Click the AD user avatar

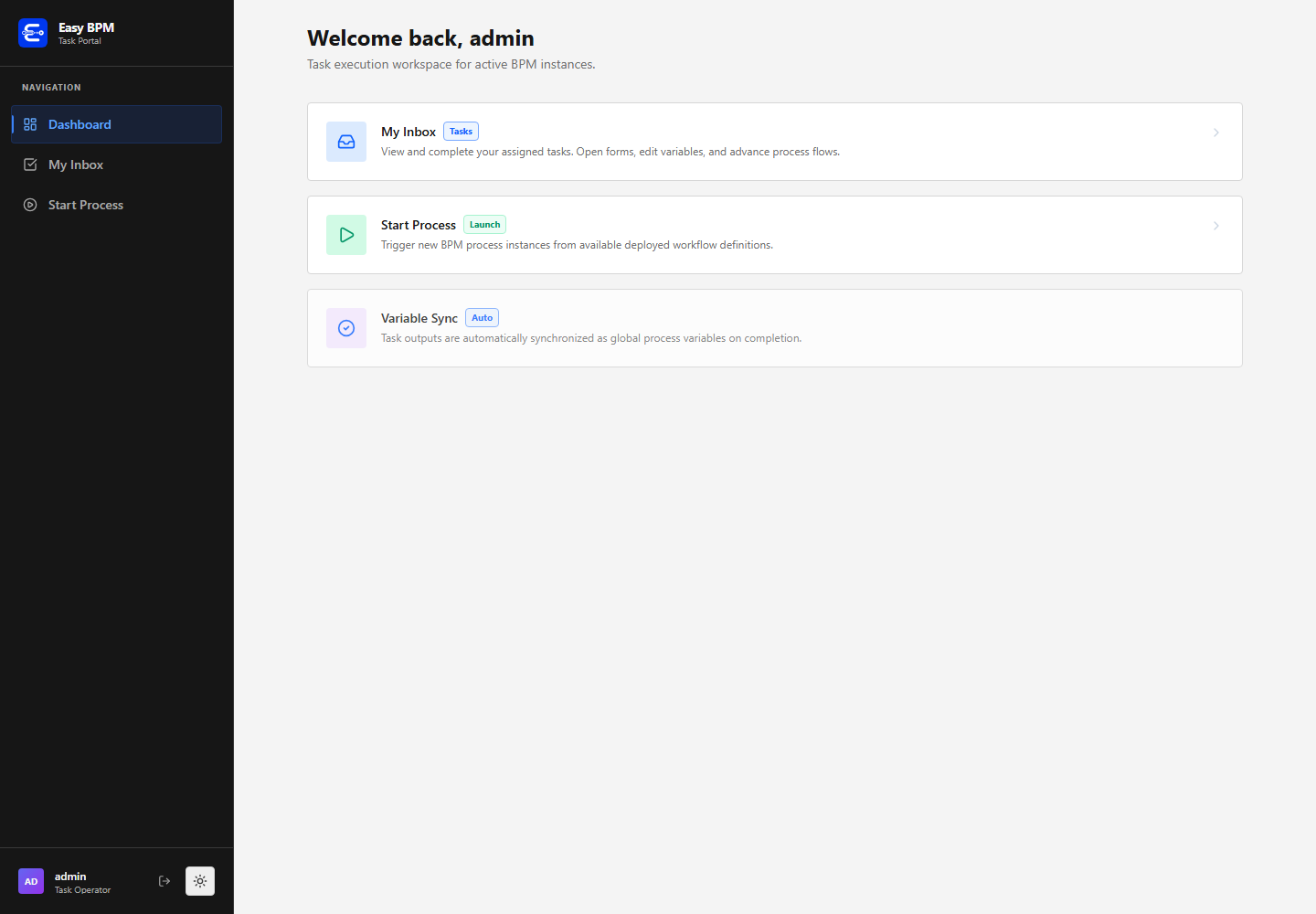[x=31, y=881]
